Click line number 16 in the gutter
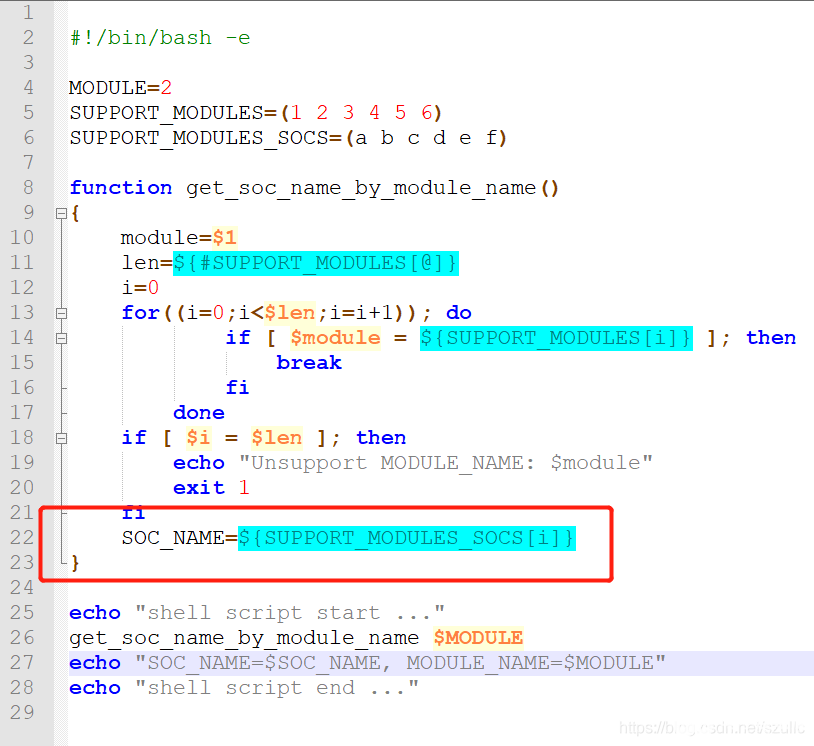This screenshot has height=746, width=814. (22, 388)
